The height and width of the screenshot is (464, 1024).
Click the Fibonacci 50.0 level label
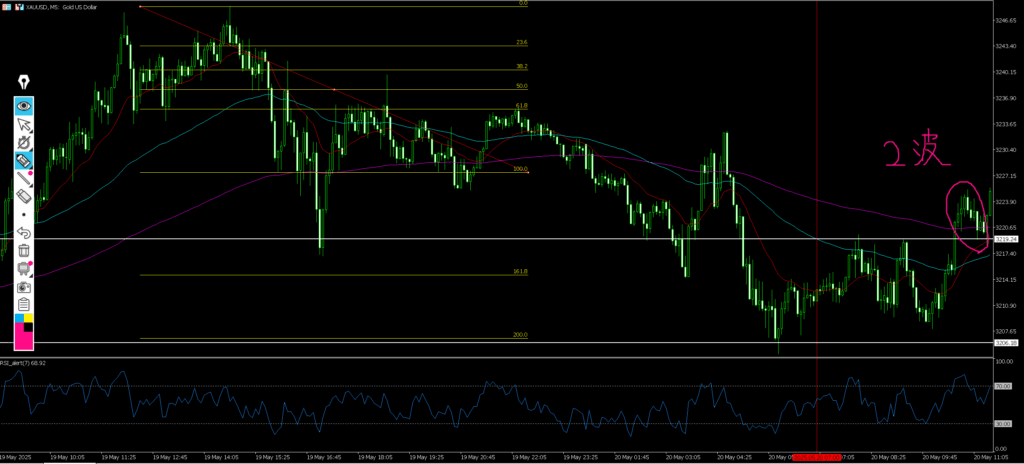click(x=522, y=86)
